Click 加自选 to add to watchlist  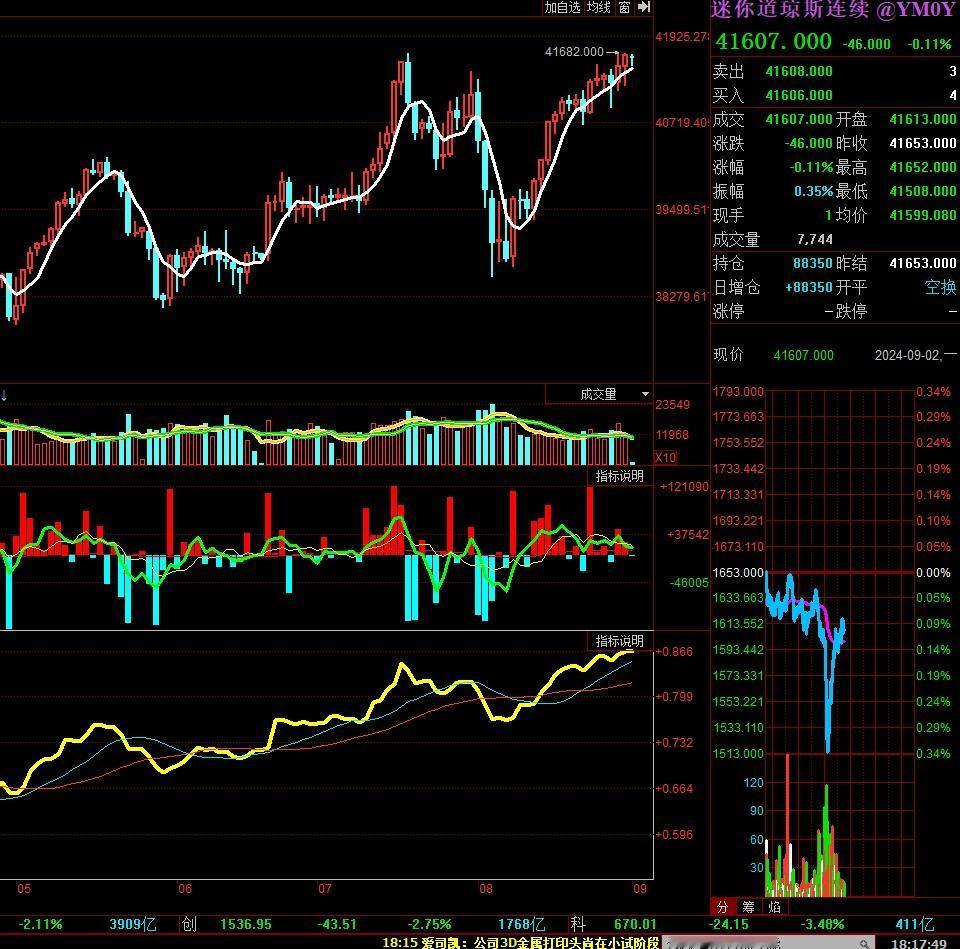point(562,7)
